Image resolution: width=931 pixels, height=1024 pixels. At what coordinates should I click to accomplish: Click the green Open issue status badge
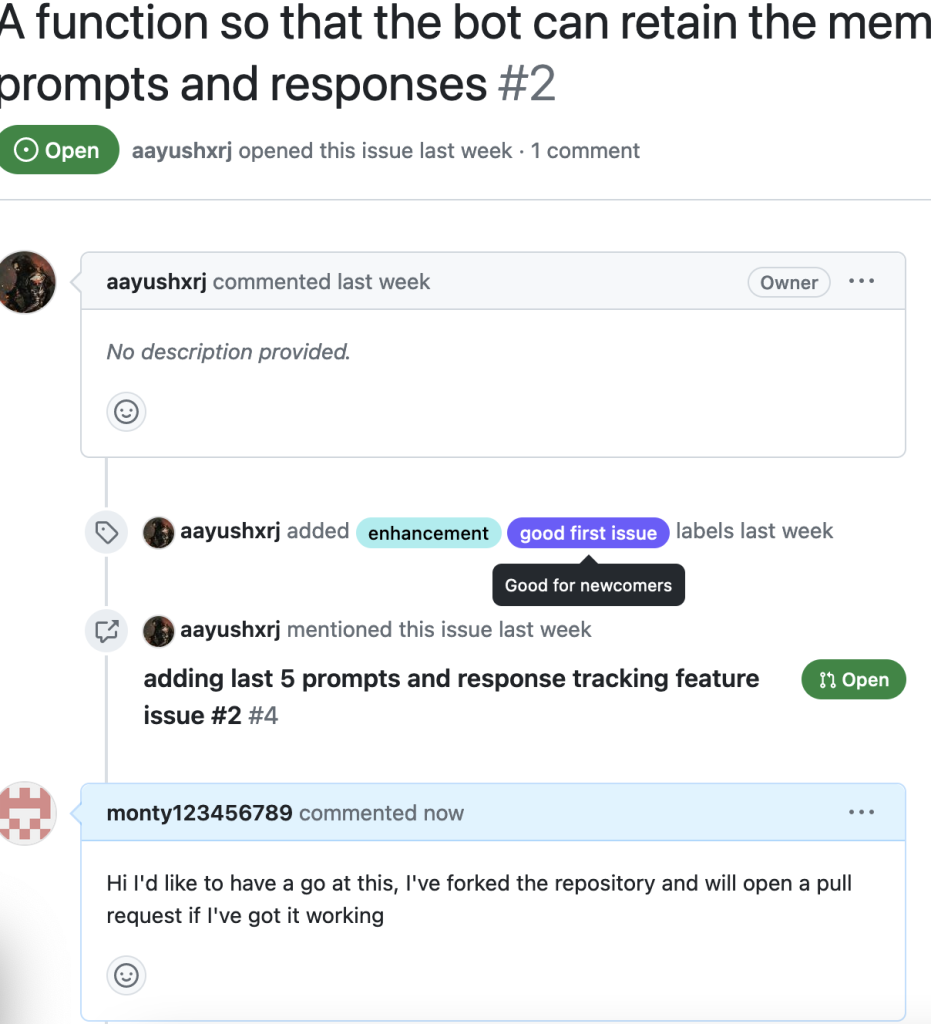(x=59, y=150)
